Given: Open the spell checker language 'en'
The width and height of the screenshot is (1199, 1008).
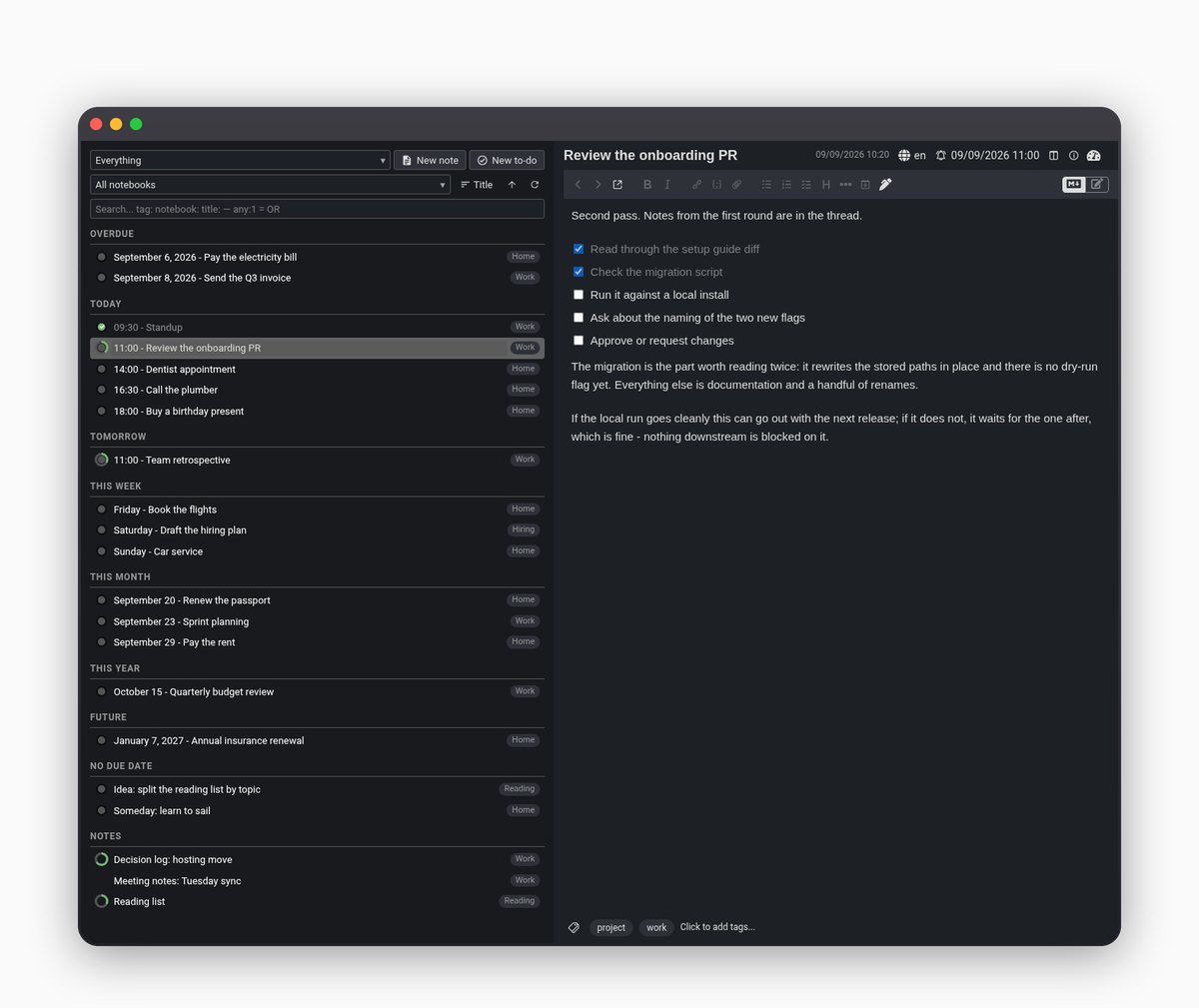Looking at the screenshot, I should tap(912, 156).
